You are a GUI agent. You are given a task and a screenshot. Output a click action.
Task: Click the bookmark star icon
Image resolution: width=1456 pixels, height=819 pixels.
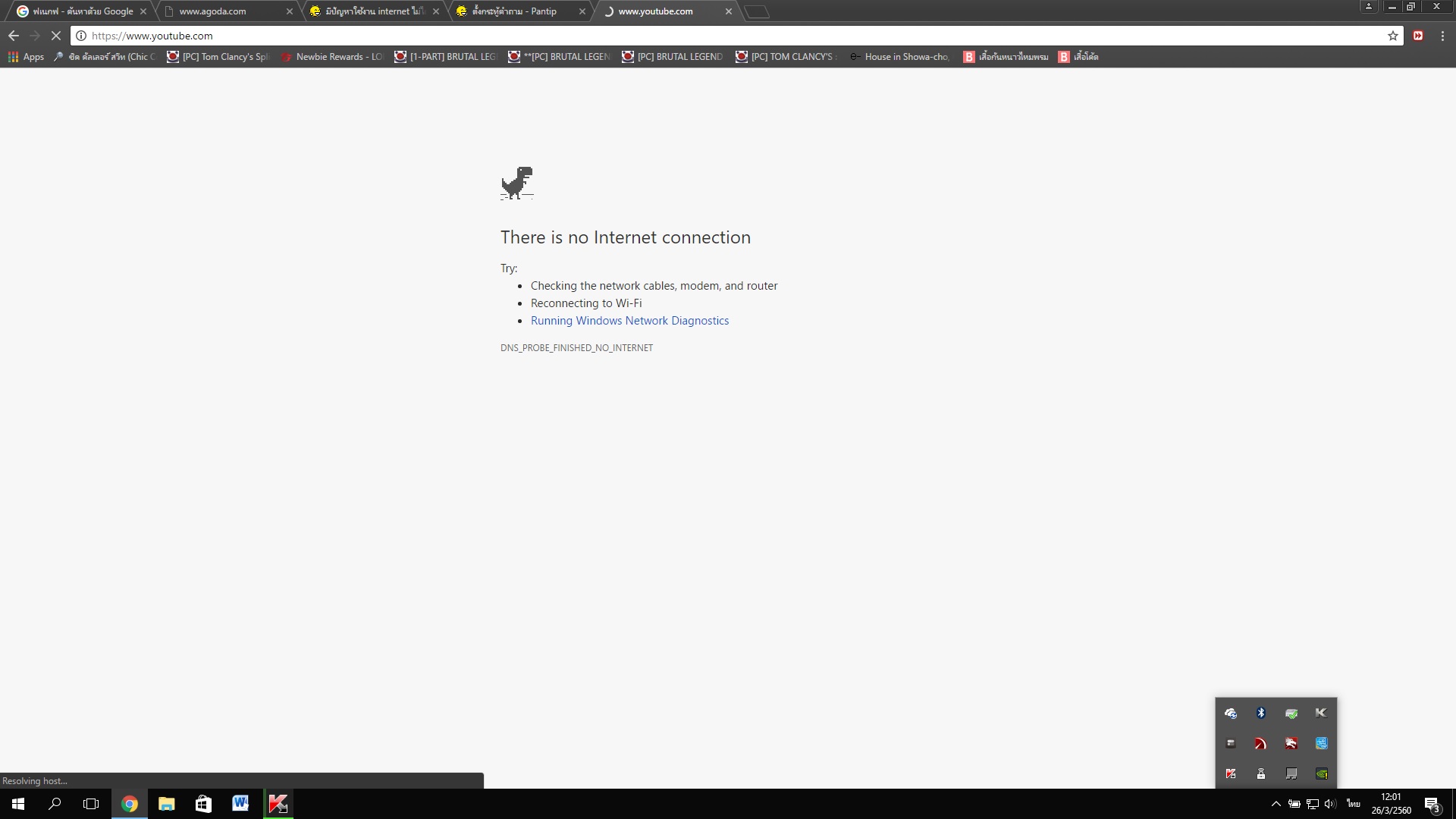click(x=1392, y=36)
